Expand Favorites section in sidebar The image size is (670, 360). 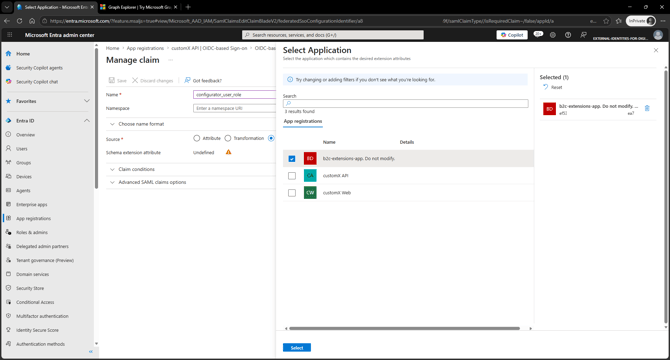coord(87,101)
